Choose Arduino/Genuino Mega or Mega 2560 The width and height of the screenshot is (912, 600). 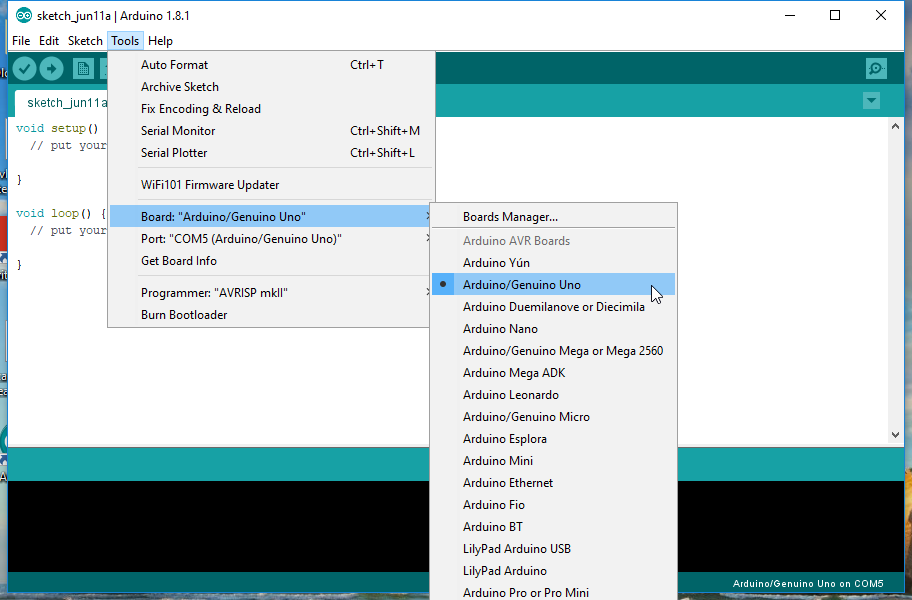tap(553, 351)
